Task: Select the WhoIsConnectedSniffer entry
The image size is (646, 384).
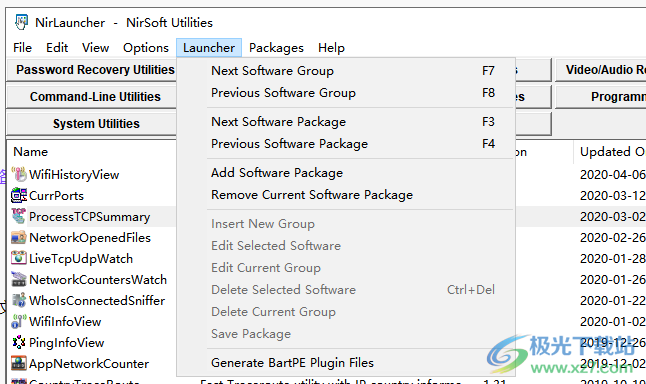Action: [97, 301]
